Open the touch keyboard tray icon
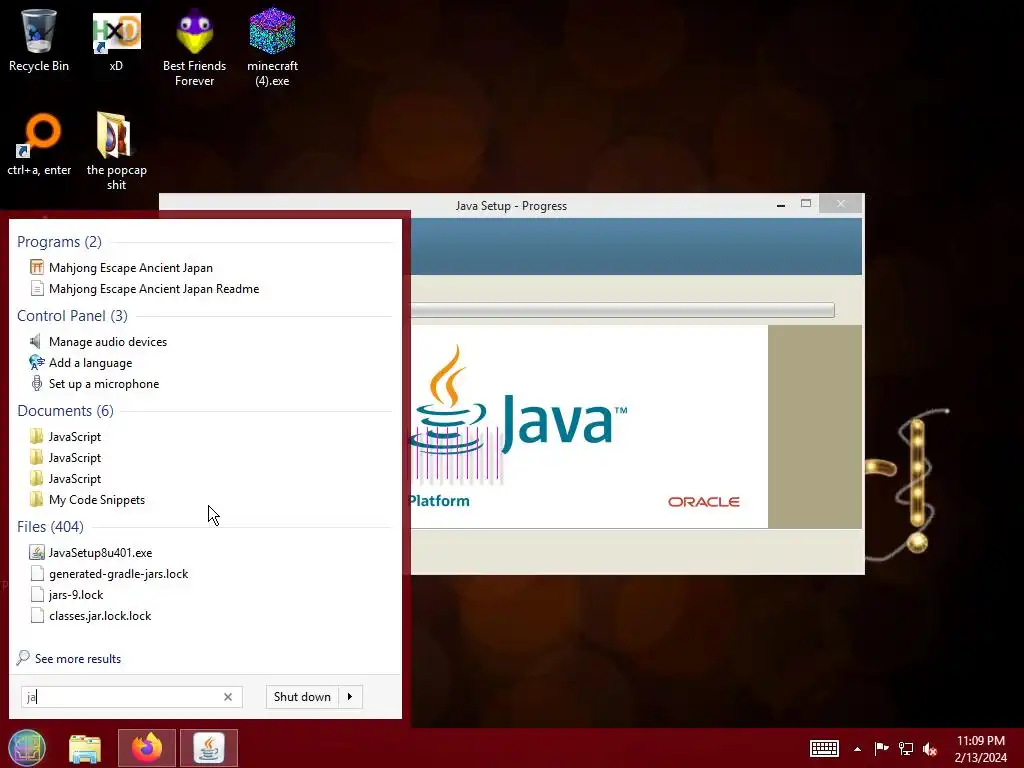This screenshot has height=768, width=1024. click(x=824, y=748)
